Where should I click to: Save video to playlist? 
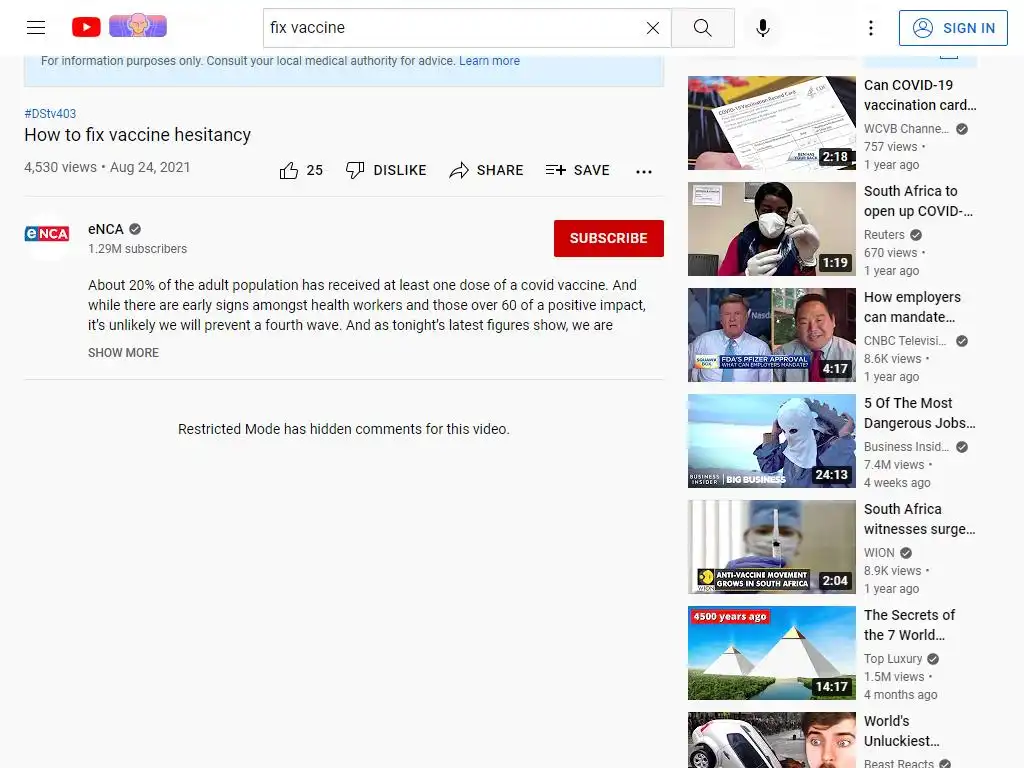[x=577, y=170]
